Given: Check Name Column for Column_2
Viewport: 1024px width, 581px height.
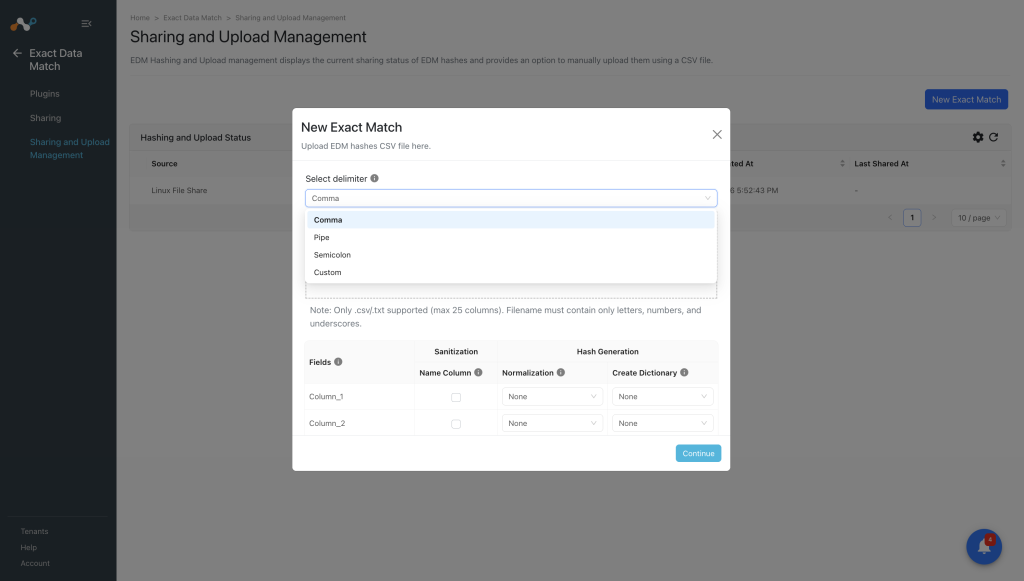Looking at the screenshot, I should pos(456,424).
